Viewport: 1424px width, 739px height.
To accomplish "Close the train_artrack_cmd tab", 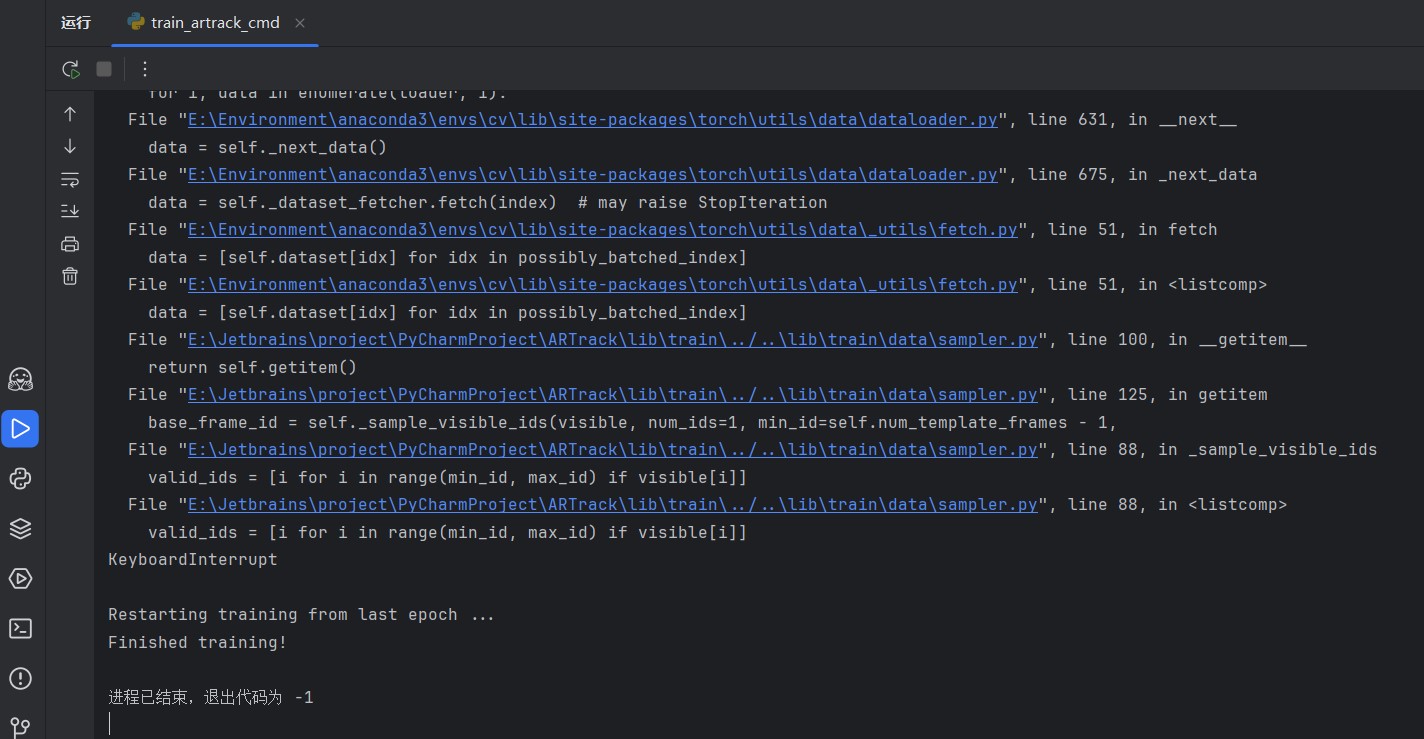I will 301,23.
